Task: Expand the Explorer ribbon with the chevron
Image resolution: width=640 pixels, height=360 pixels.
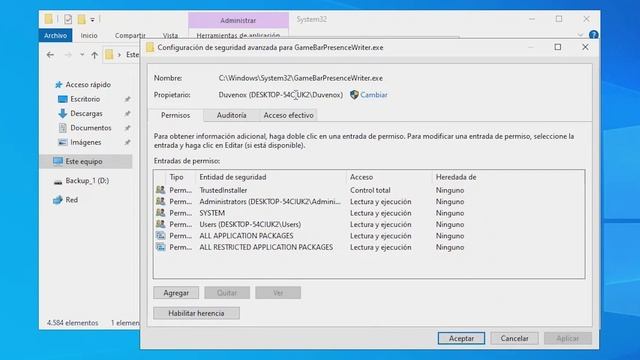Action: 580,35
